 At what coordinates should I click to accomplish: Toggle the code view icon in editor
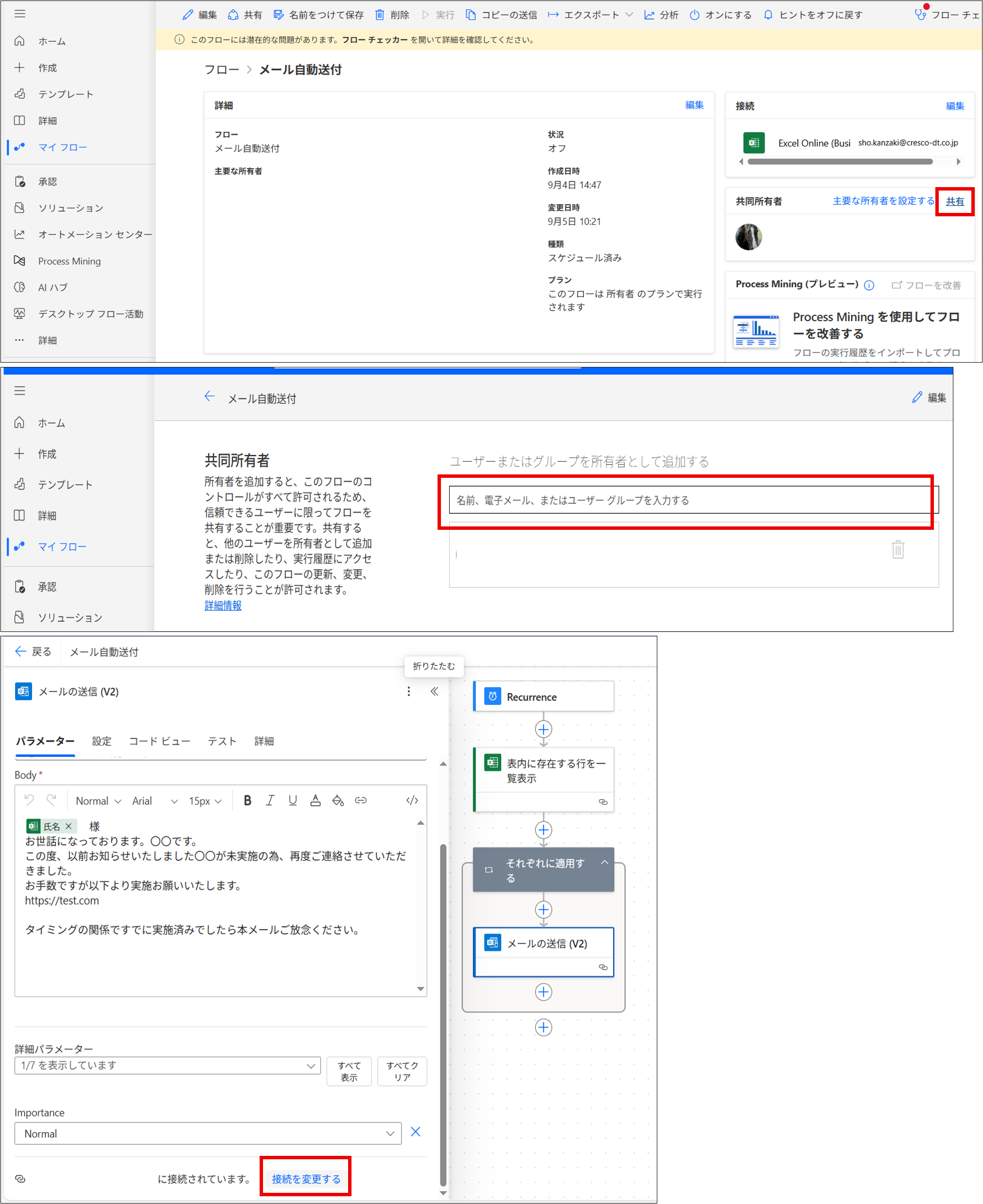[x=412, y=801]
